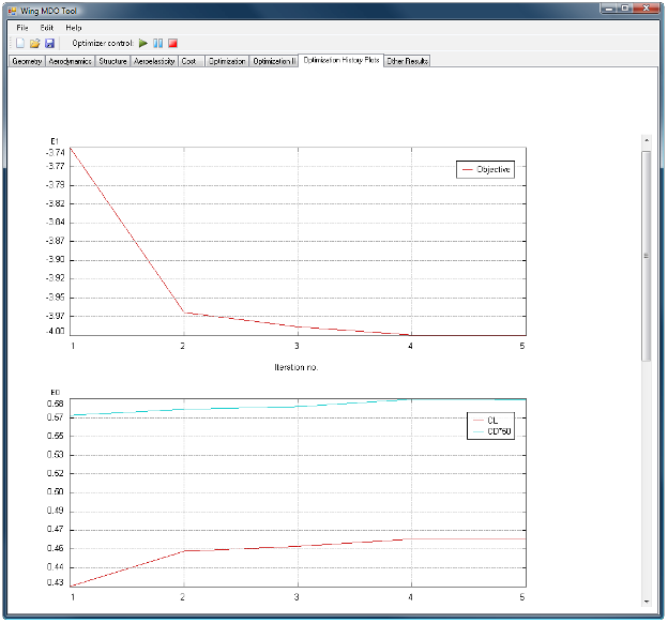Click the 'Iteration no.' axis label

tap(296, 367)
